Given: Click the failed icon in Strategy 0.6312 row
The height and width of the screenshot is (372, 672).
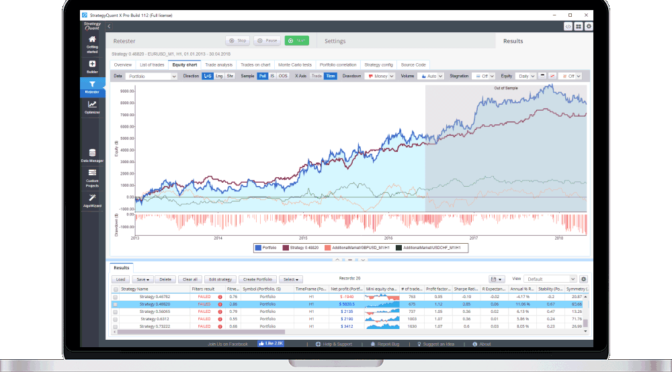Looking at the screenshot, I should pos(220,319).
